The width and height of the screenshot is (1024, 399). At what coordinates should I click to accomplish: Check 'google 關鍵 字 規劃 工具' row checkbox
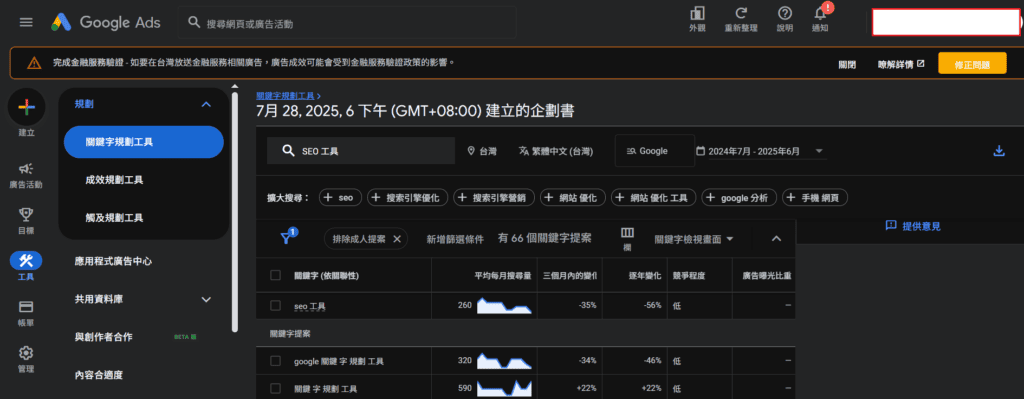click(x=276, y=361)
